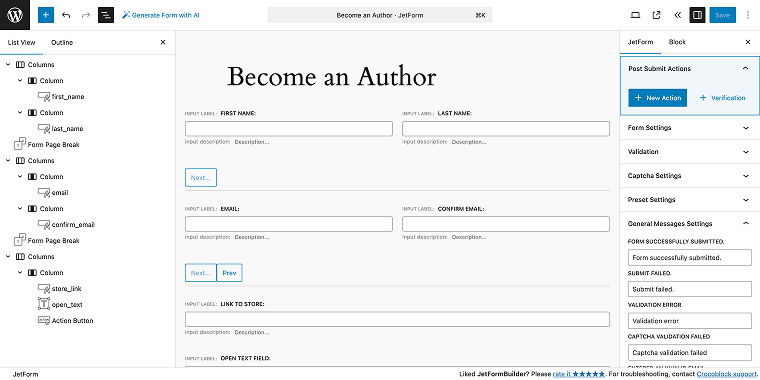Viewport: 760px width, 380px height.
Task: Collapse the Post Submit Actions panel
Action: coord(745,69)
